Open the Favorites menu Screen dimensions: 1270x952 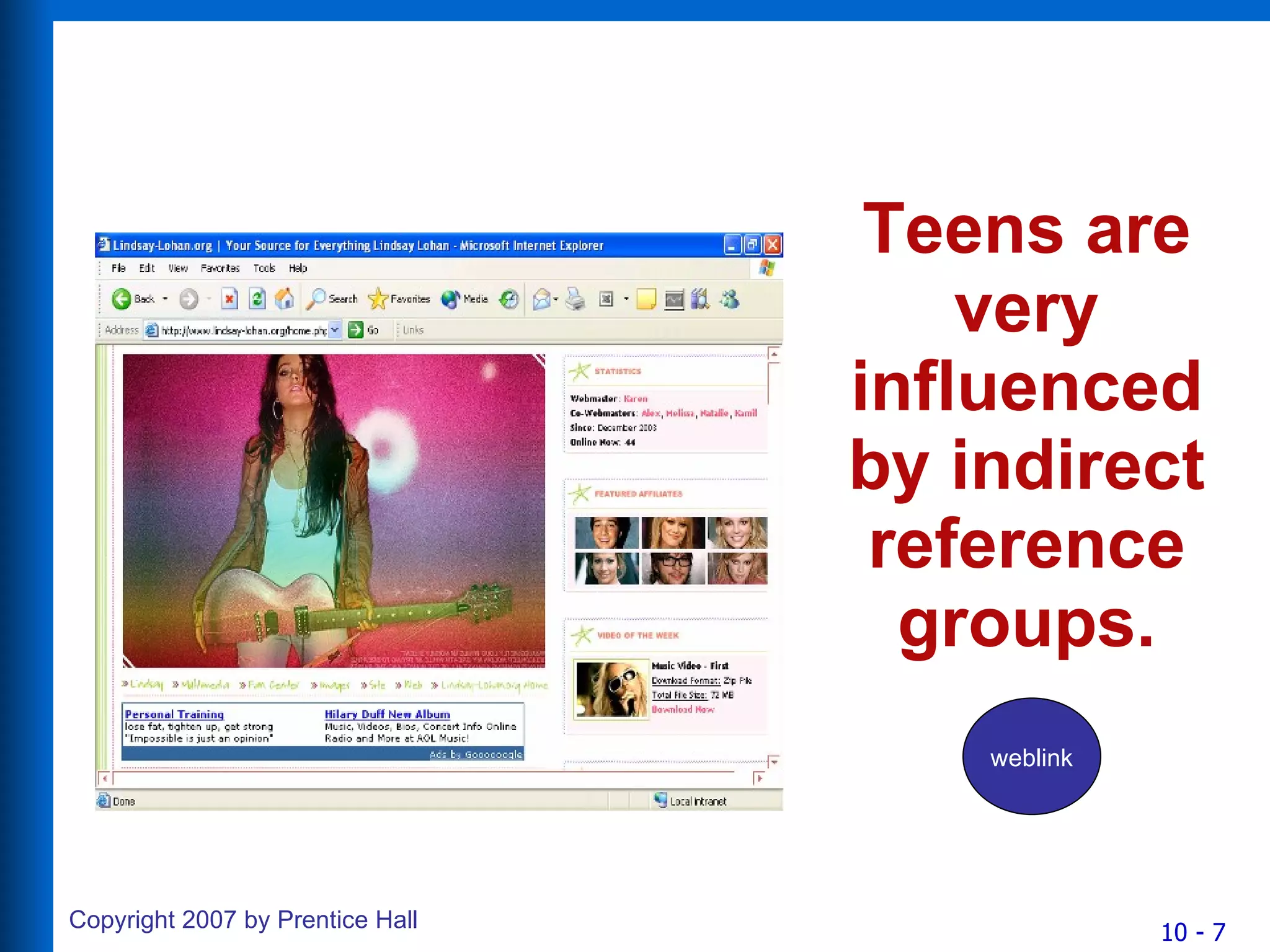pos(220,268)
